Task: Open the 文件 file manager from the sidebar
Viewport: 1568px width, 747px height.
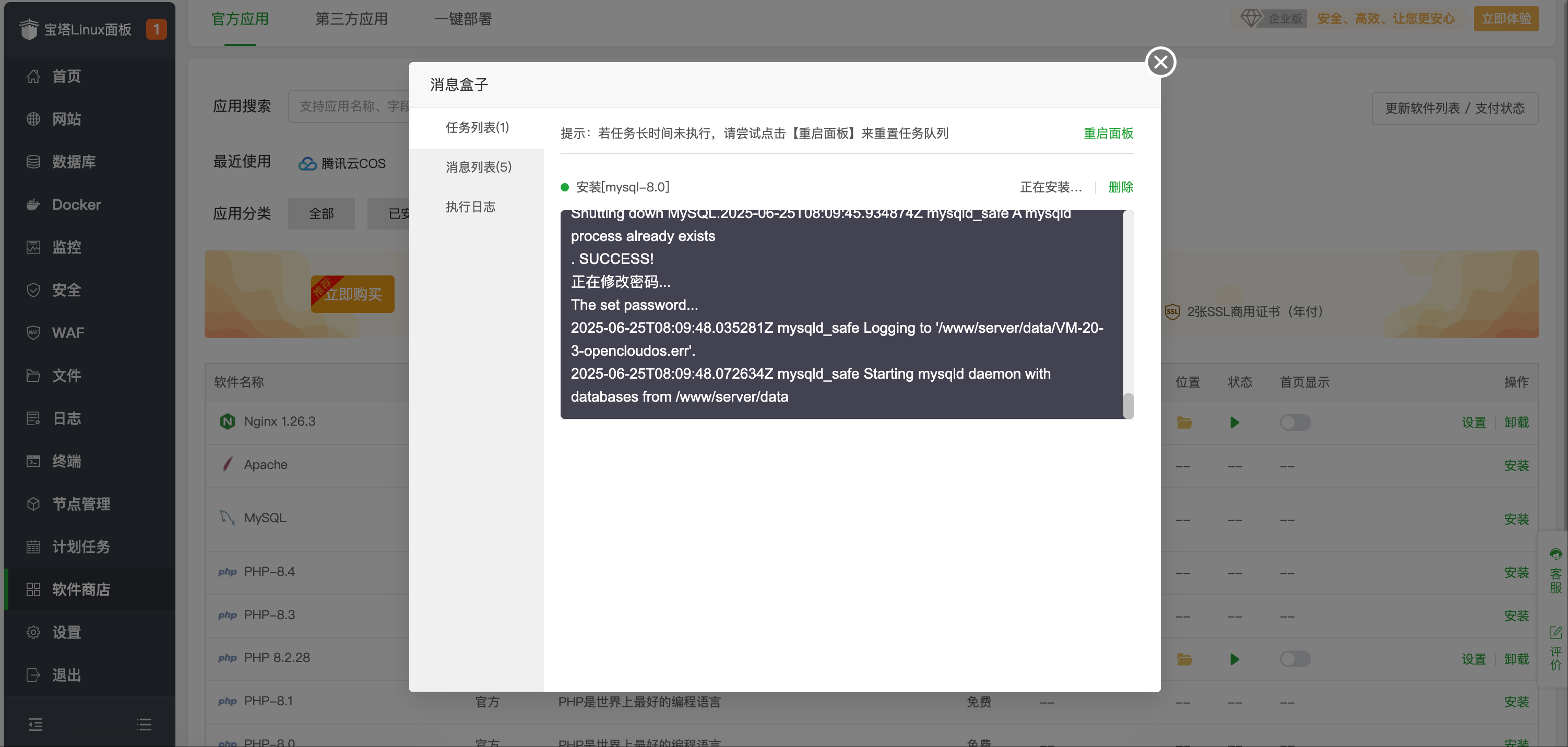Action: (66, 375)
